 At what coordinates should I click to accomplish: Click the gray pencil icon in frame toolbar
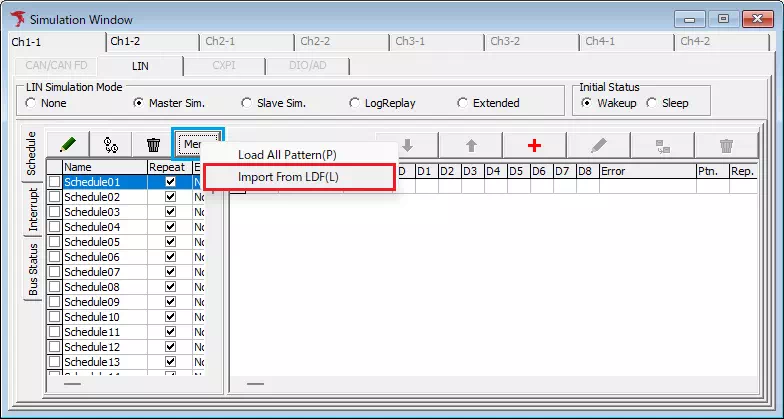point(598,145)
